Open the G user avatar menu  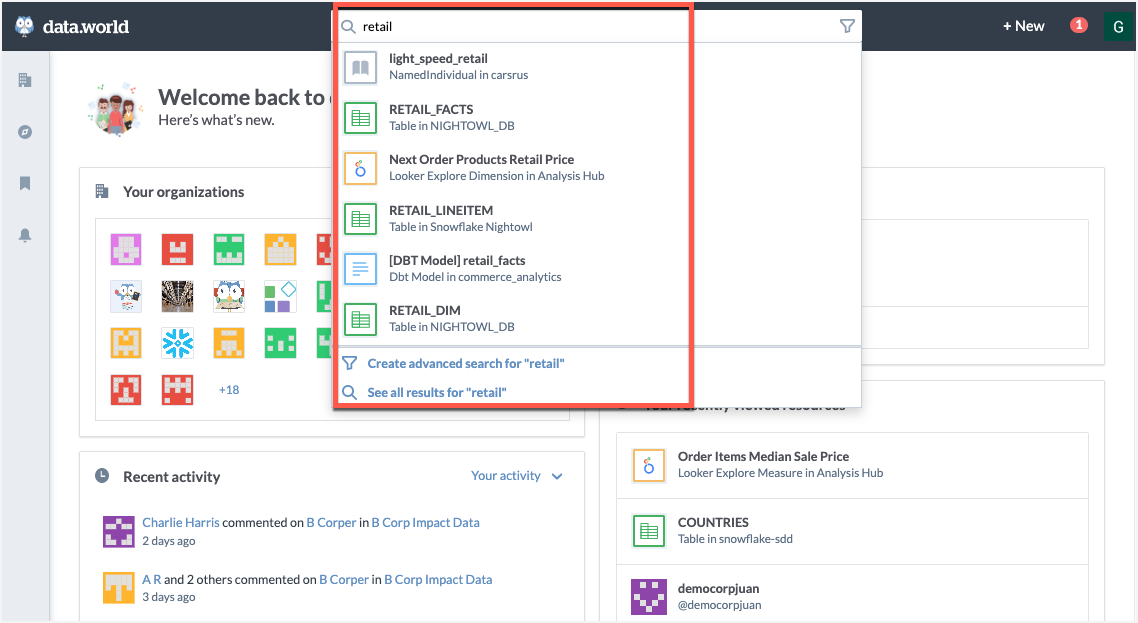[x=1118, y=27]
